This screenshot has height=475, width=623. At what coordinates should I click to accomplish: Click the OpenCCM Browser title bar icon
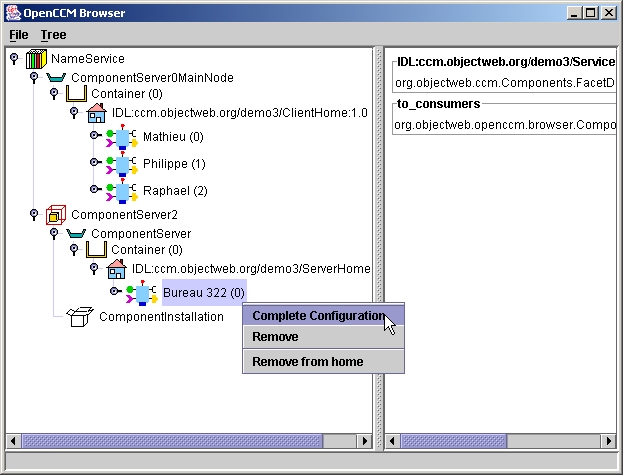click(13, 13)
